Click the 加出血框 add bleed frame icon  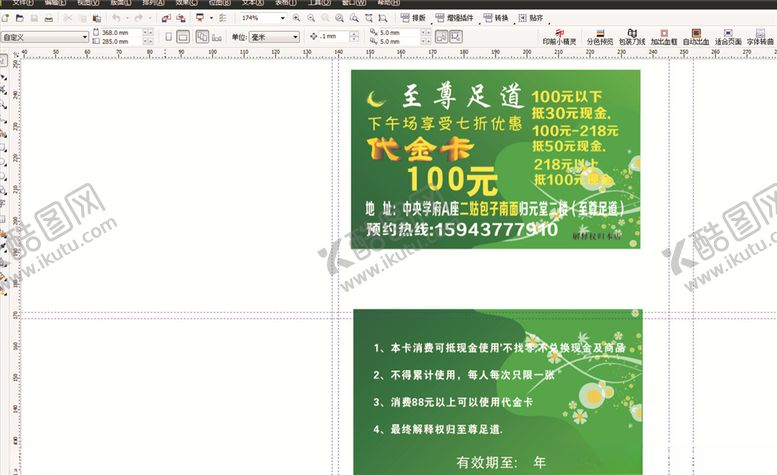(x=664, y=37)
